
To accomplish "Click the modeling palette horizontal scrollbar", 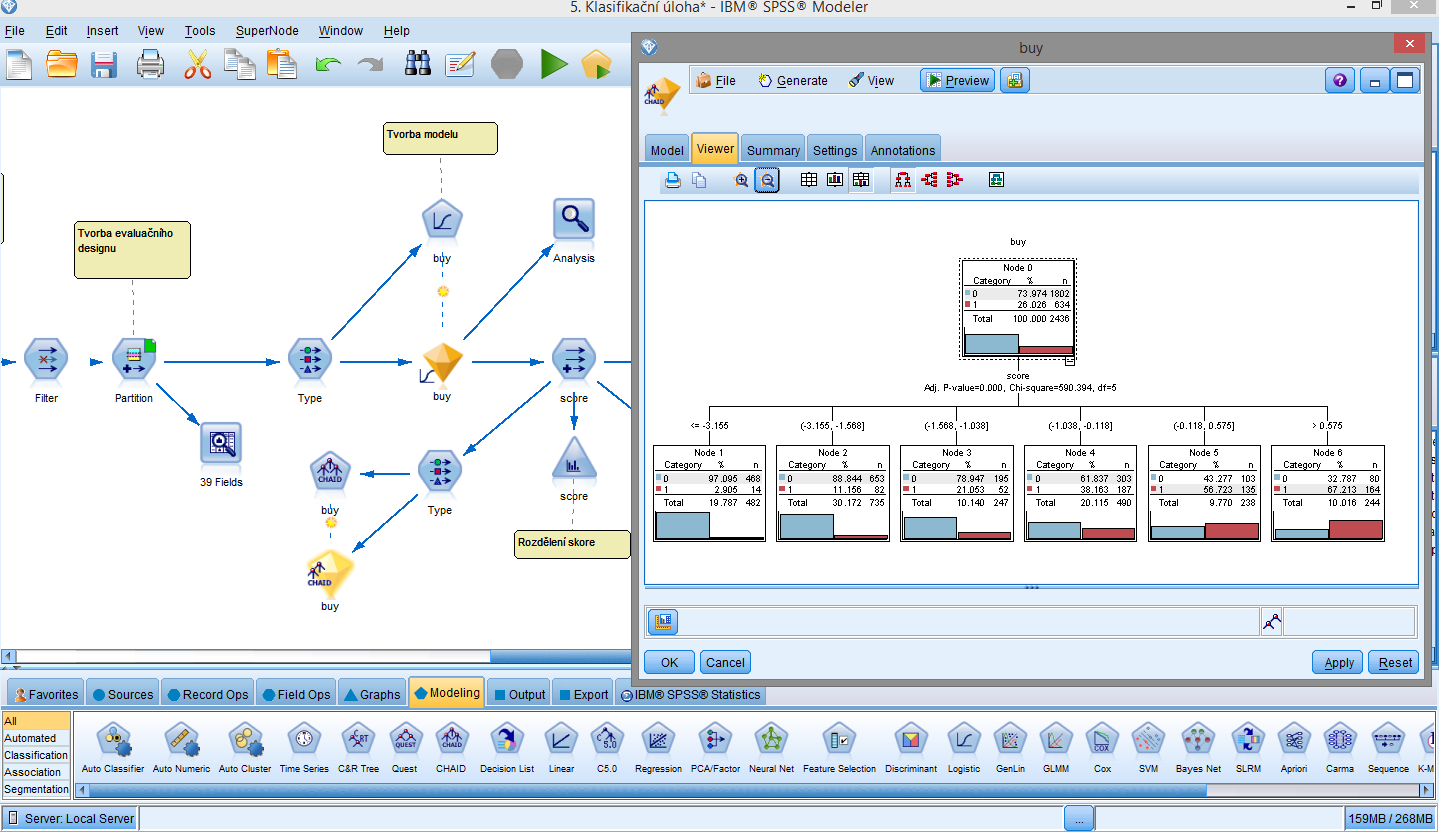I will coord(648,790).
